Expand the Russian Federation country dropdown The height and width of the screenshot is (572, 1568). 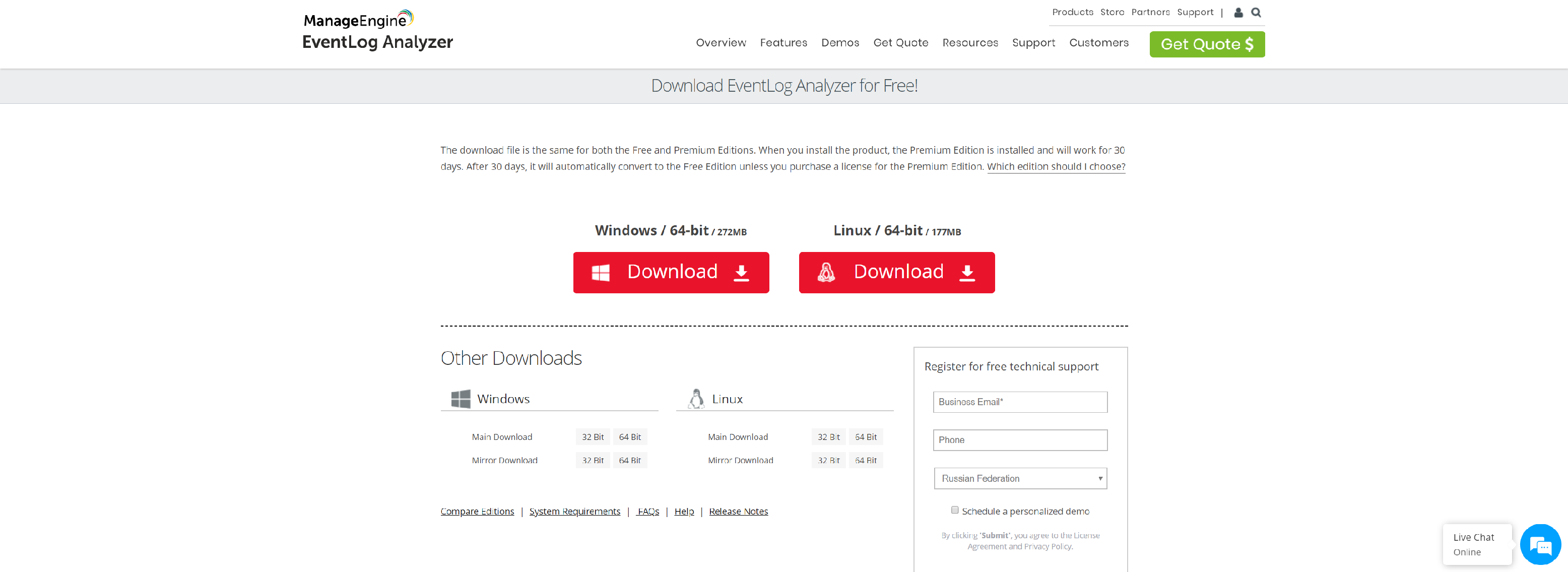1020,478
